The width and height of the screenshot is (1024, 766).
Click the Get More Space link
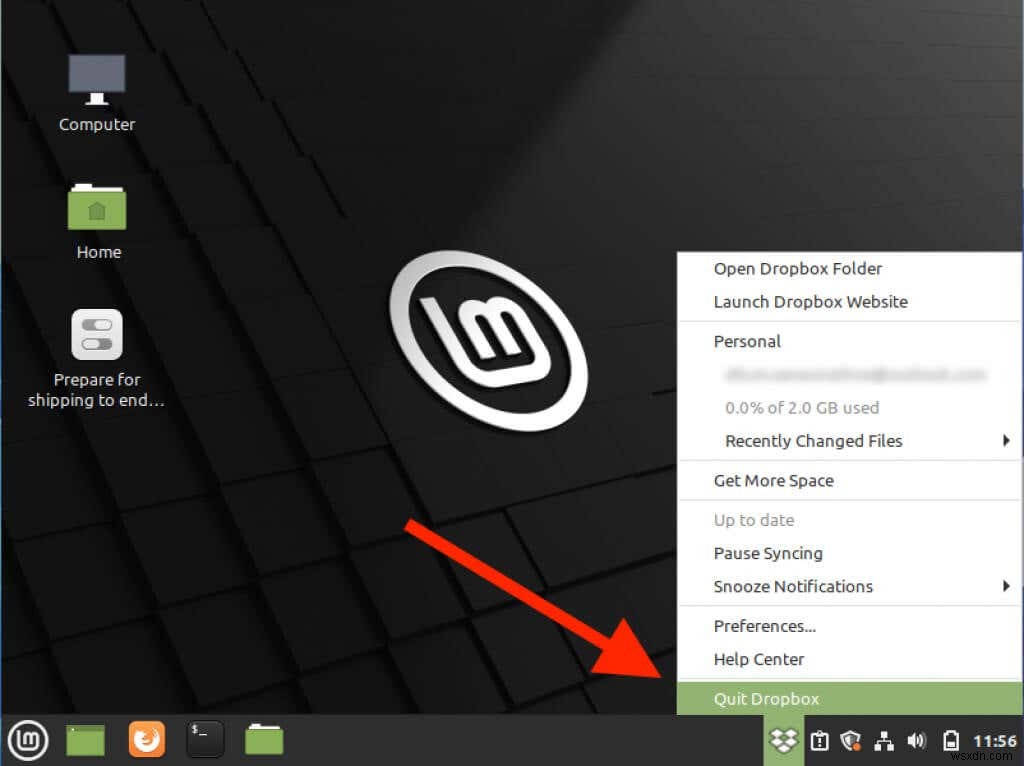point(773,481)
